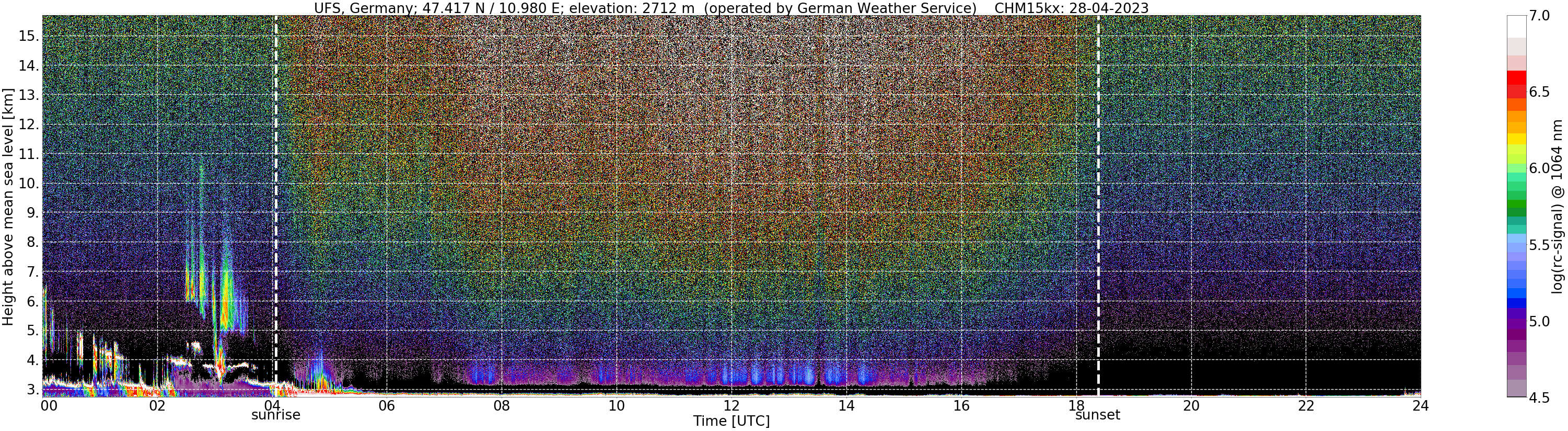Click the 'Time [UTC]' axis label

point(731,421)
